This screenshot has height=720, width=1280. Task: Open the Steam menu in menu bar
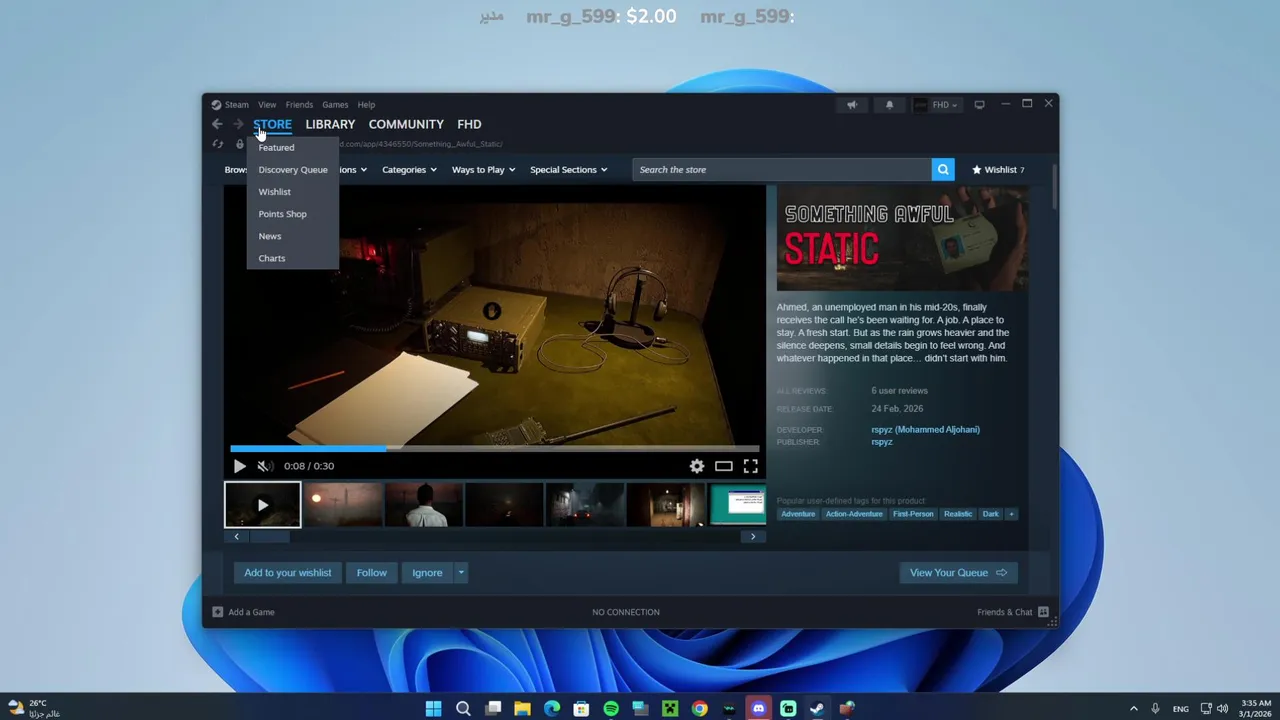click(236, 104)
